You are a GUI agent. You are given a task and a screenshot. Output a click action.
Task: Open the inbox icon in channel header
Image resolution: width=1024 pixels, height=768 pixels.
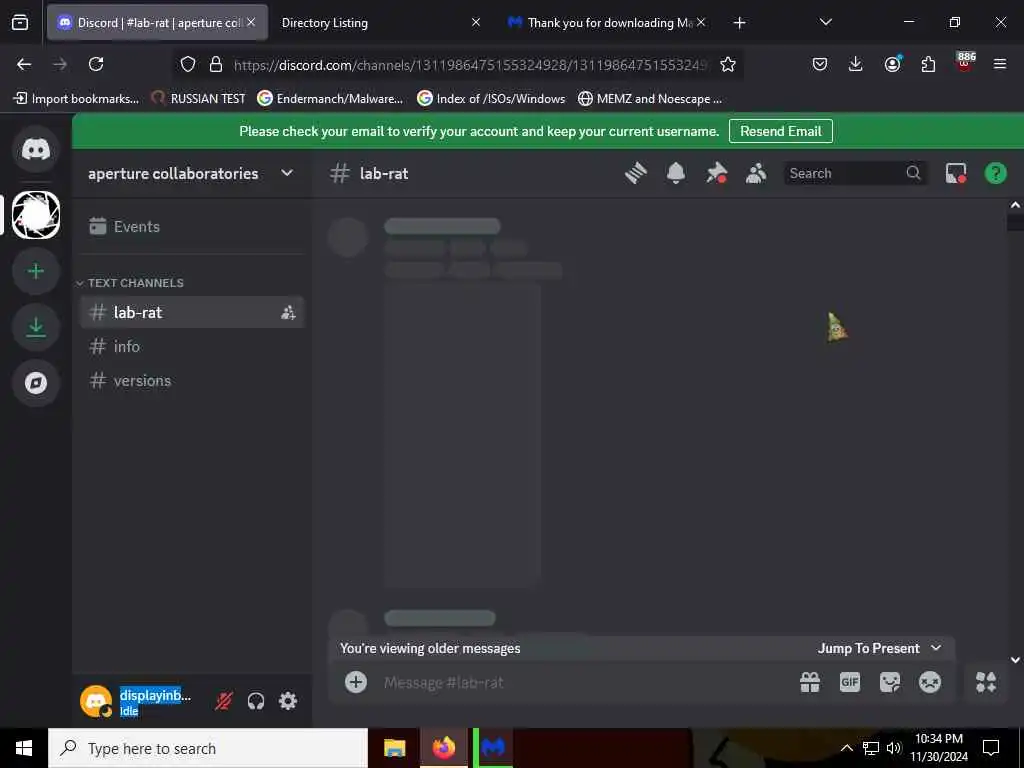(956, 173)
